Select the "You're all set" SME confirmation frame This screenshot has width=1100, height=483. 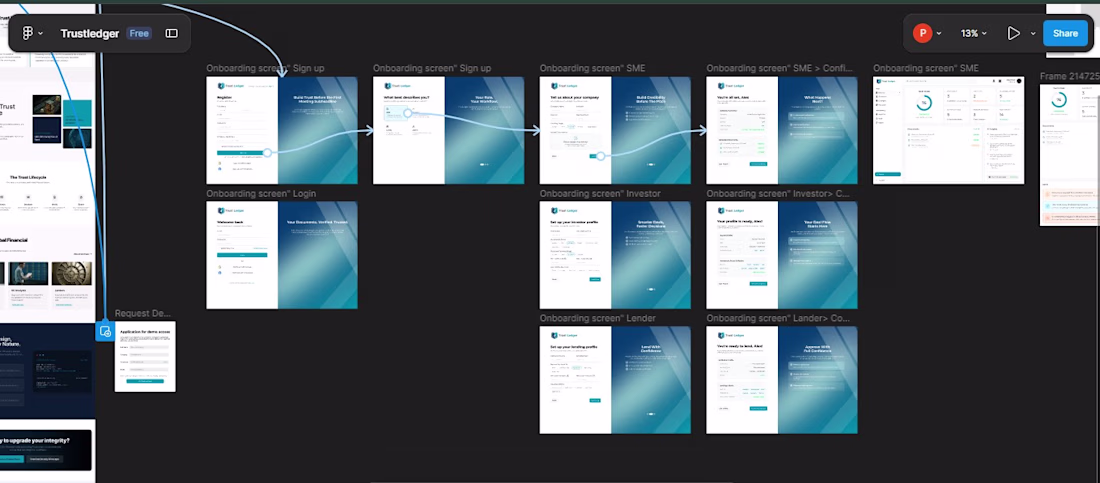782,130
